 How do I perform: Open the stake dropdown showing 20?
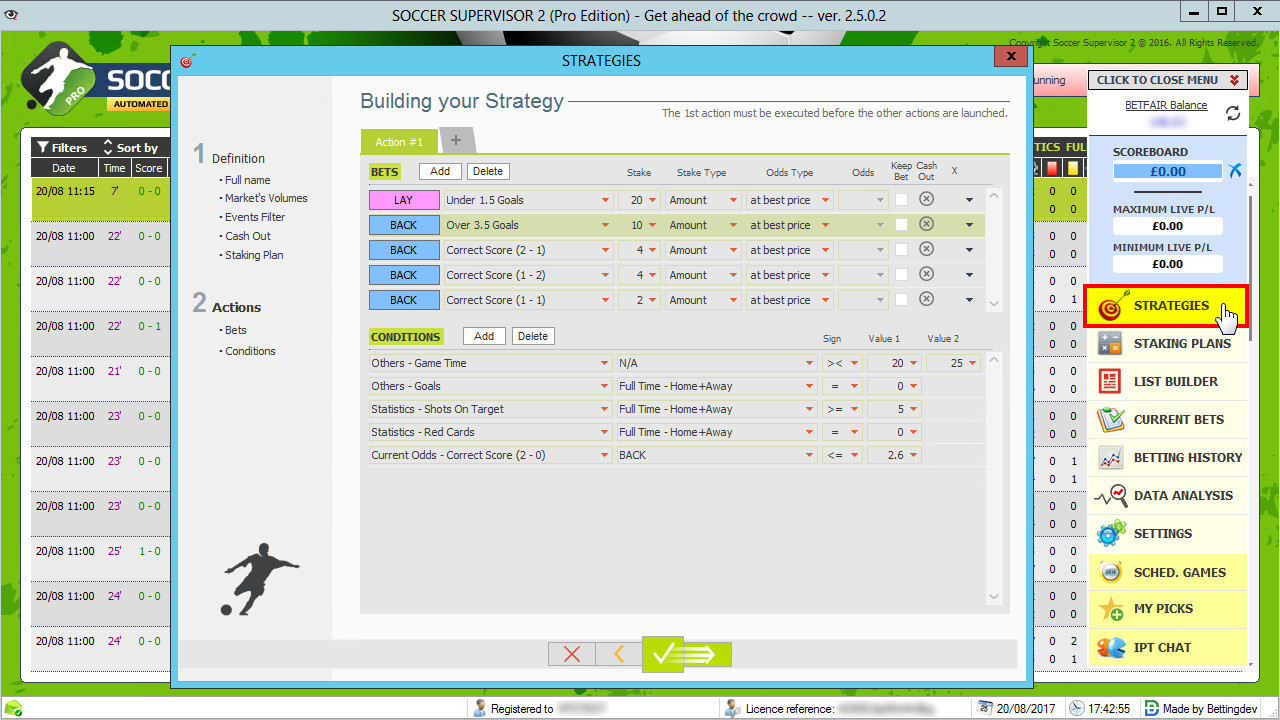point(652,200)
